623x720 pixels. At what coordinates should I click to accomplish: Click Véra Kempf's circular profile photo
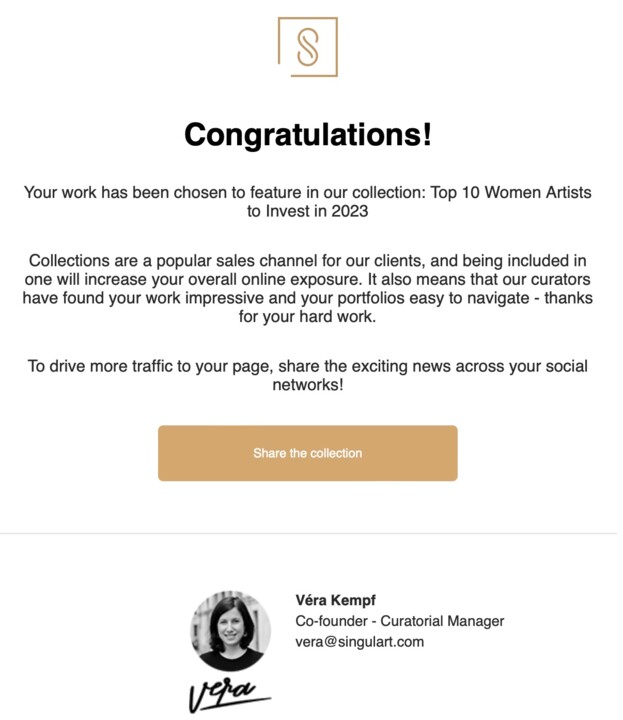pyautogui.click(x=230, y=630)
